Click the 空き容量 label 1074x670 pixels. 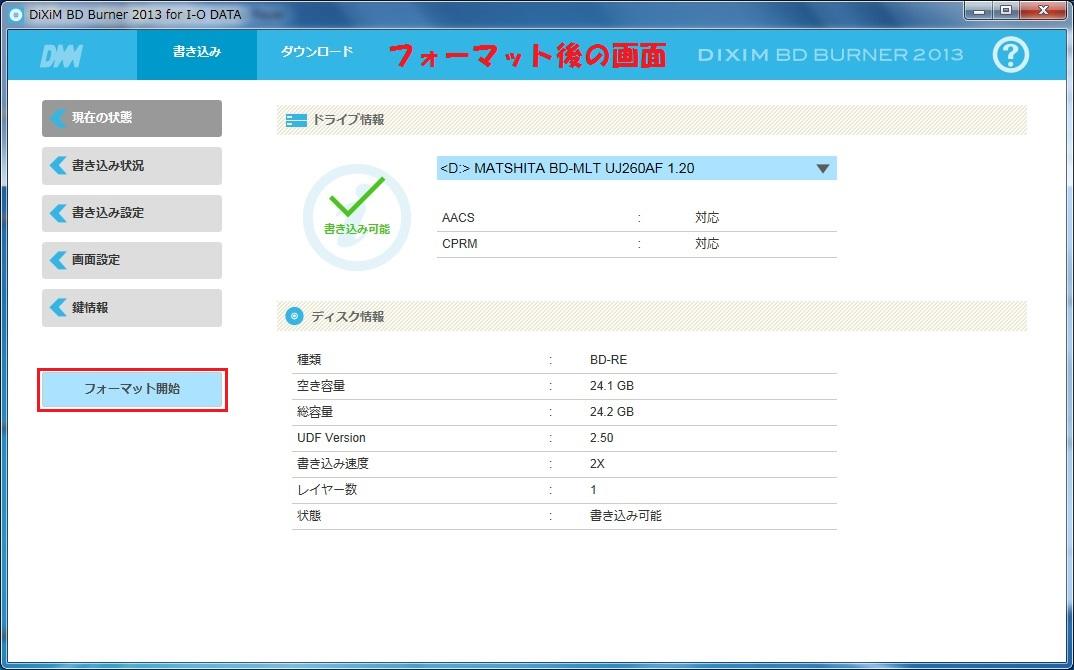(321, 386)
